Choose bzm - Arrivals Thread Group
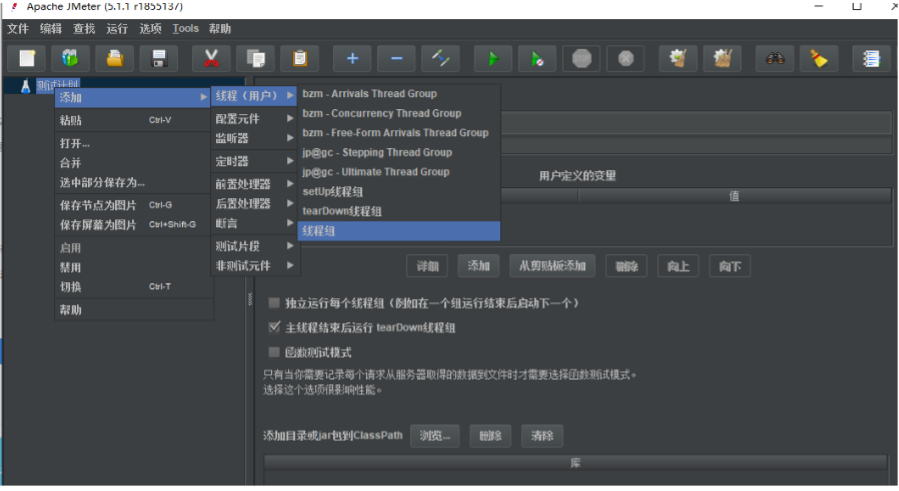Image resolution: width=899 pixels, height=491 pixels. (x=398, y=93)
